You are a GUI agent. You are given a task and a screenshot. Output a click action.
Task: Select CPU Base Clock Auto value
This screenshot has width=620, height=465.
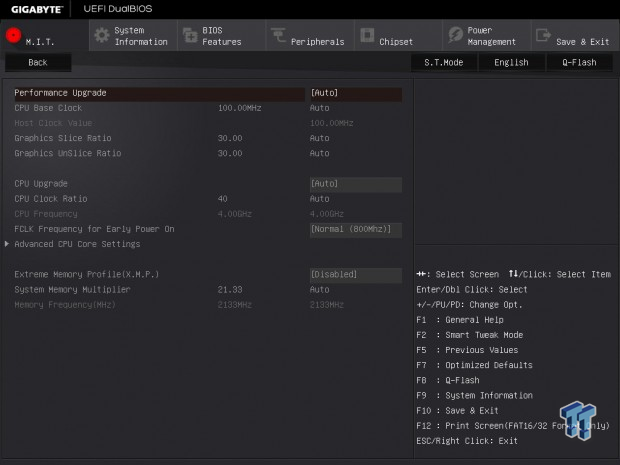pyautogui.click(x=319, y=108)
